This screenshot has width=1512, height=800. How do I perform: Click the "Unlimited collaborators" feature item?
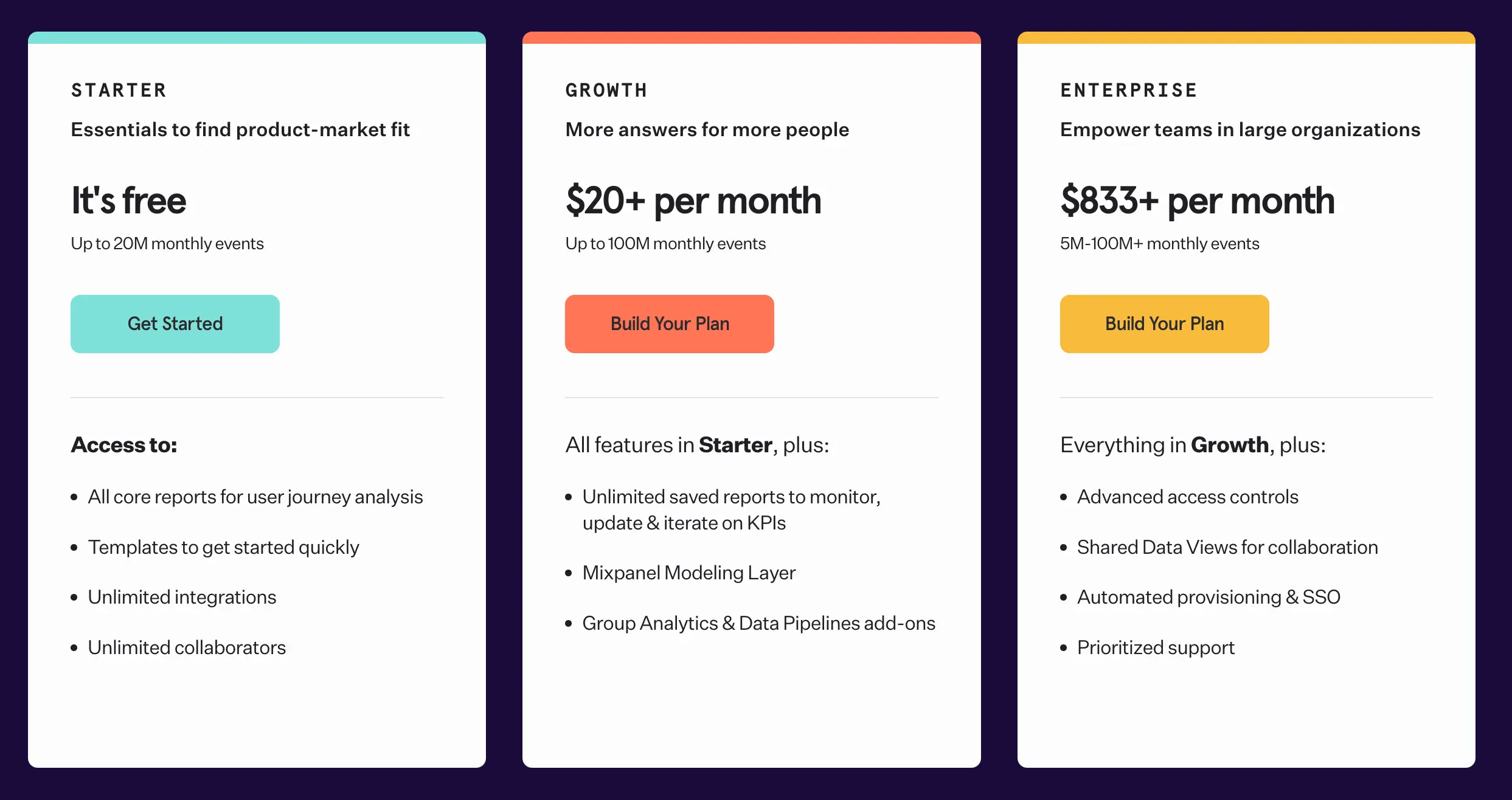pyautogui.click(x=187, y=648)
